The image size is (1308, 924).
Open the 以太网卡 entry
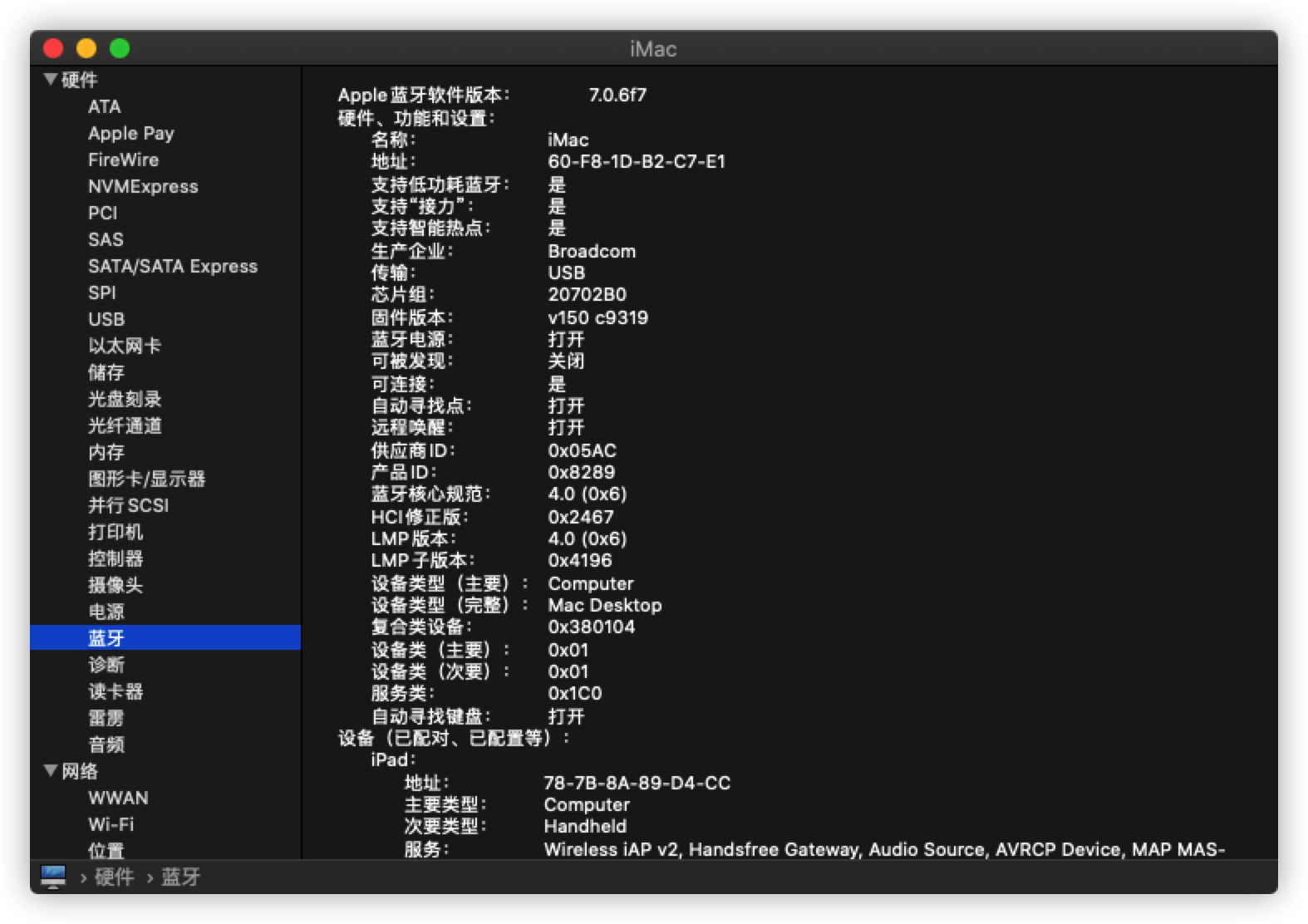pyautogui.click(x=125, y=346)
